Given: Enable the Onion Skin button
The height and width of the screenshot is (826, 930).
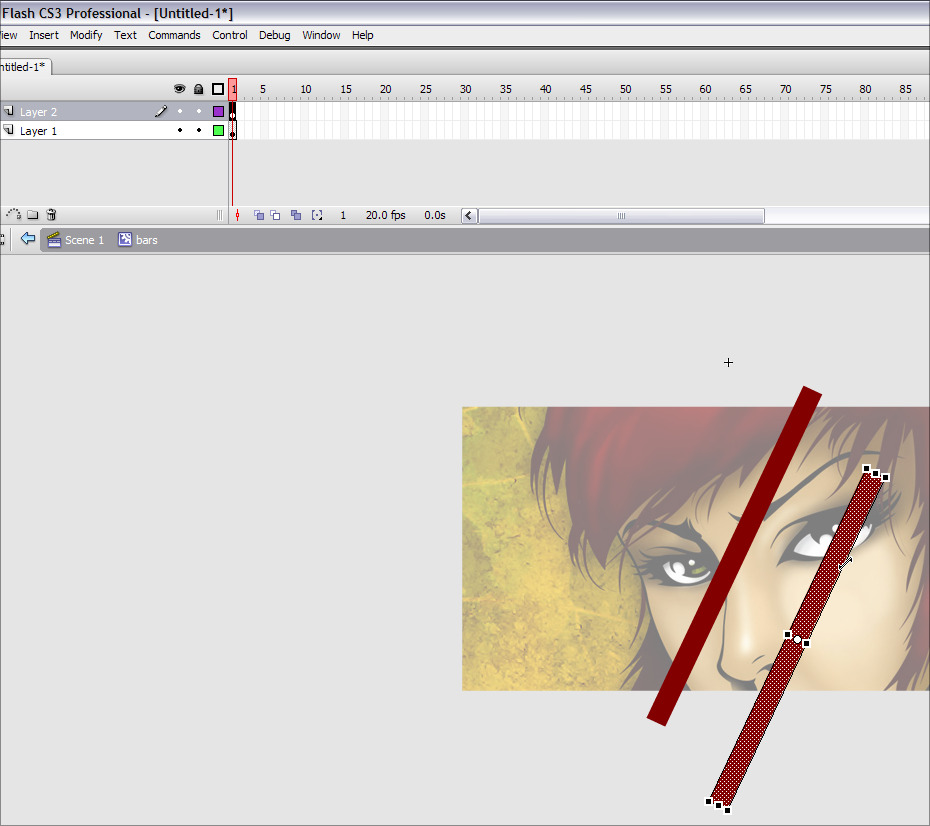Looking at the screenshot, I should point(259,215).
